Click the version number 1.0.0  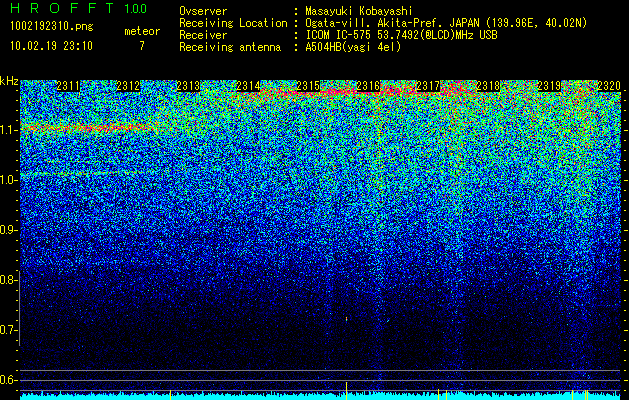coord(136,9)
